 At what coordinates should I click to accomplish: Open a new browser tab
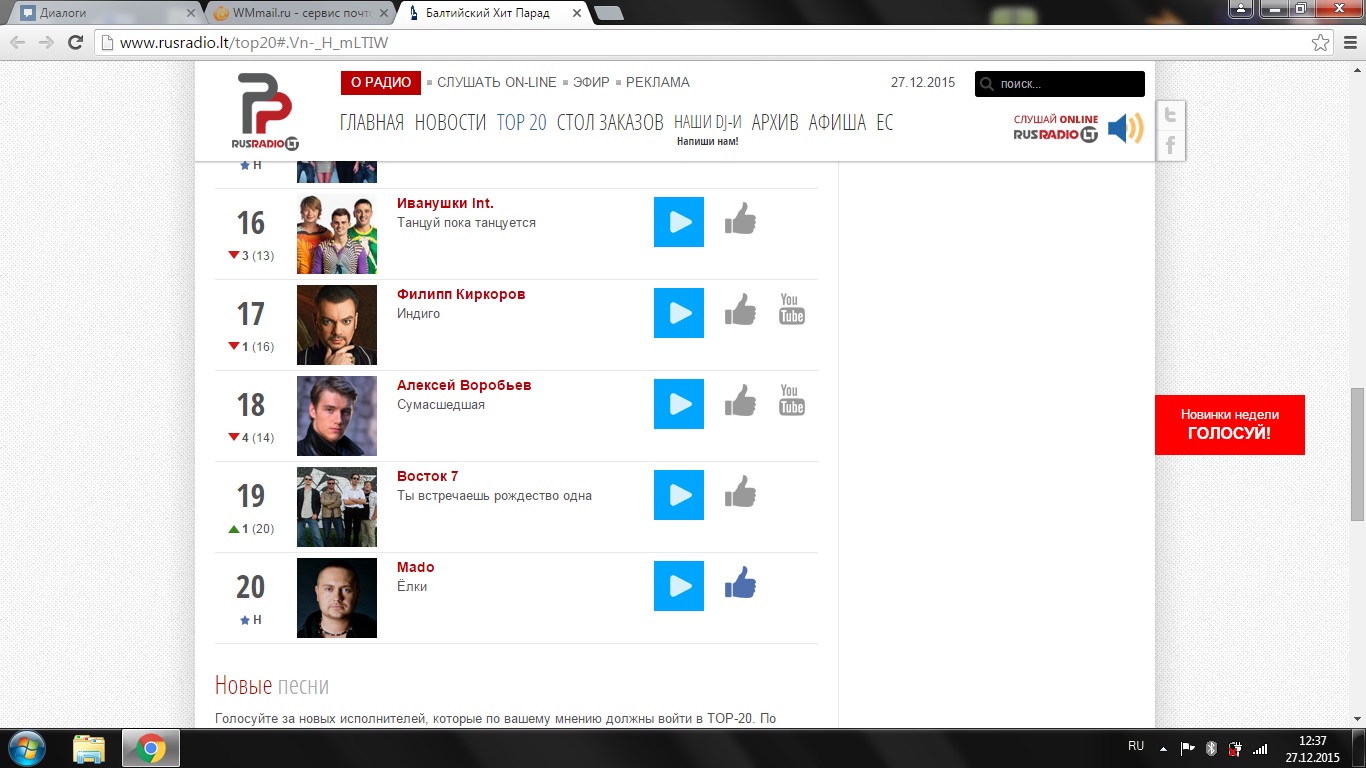tap(608, 13)
